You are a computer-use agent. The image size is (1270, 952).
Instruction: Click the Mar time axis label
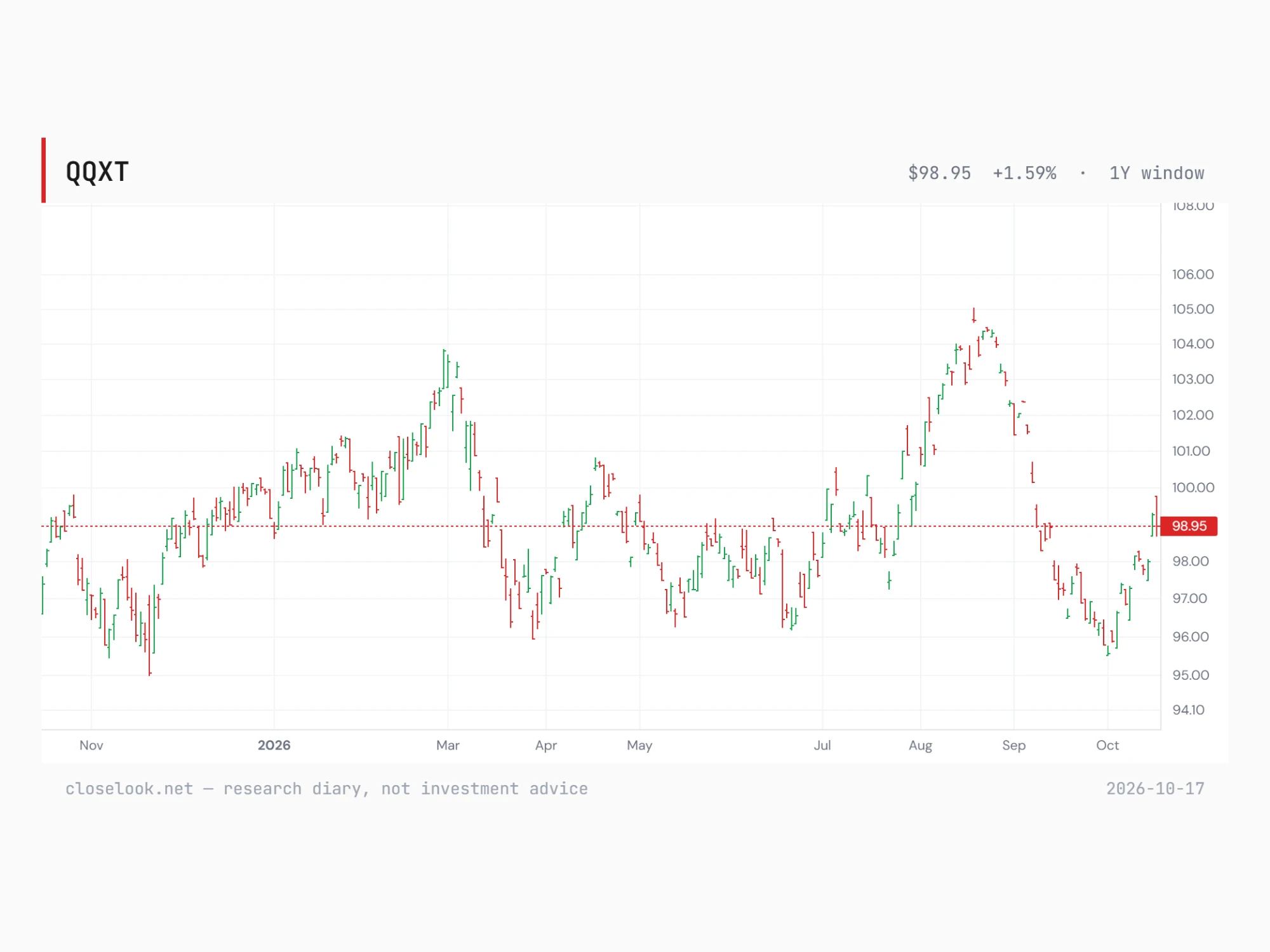pos(448,746)
